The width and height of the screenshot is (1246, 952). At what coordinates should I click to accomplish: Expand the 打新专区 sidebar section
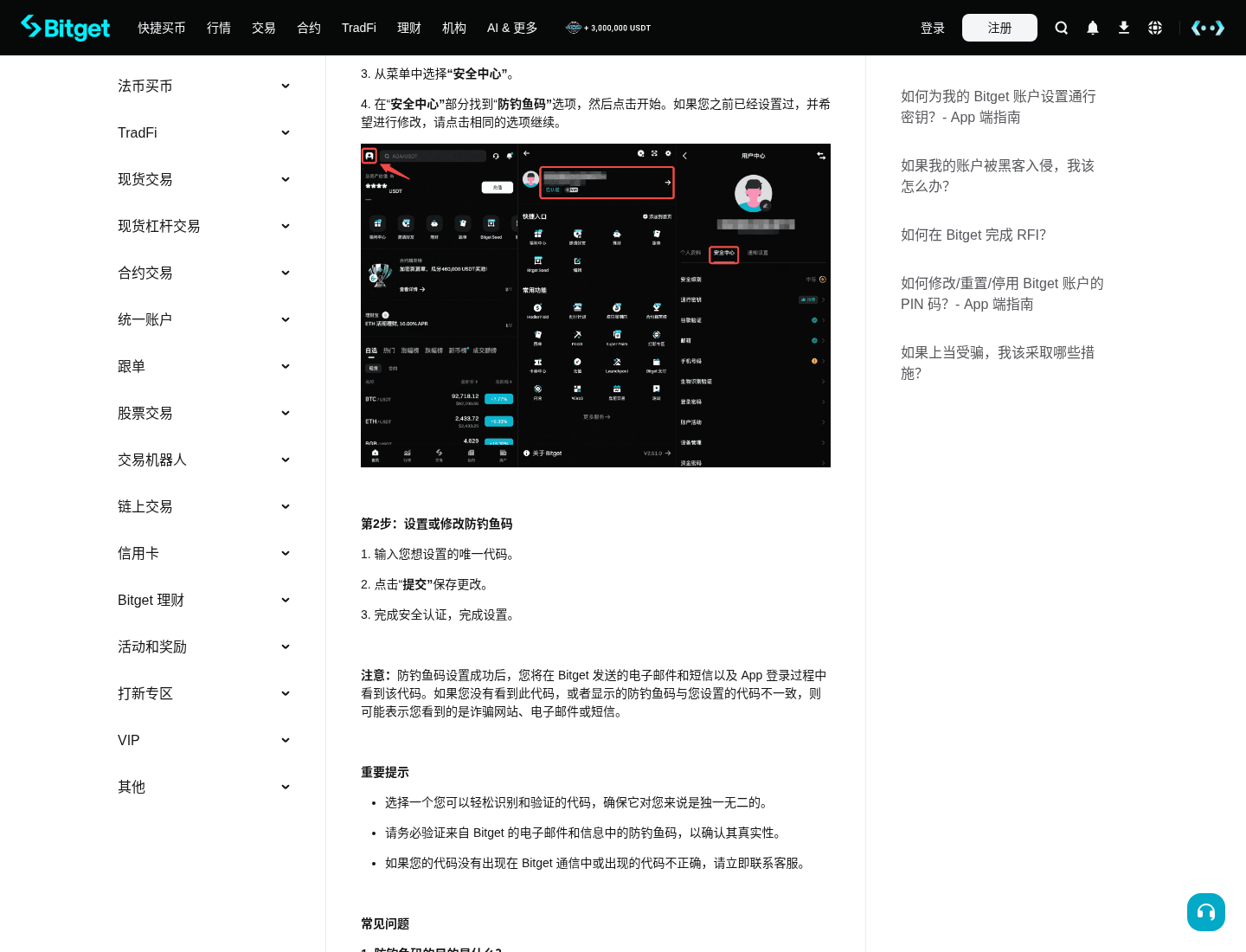[x=204, y=693]
